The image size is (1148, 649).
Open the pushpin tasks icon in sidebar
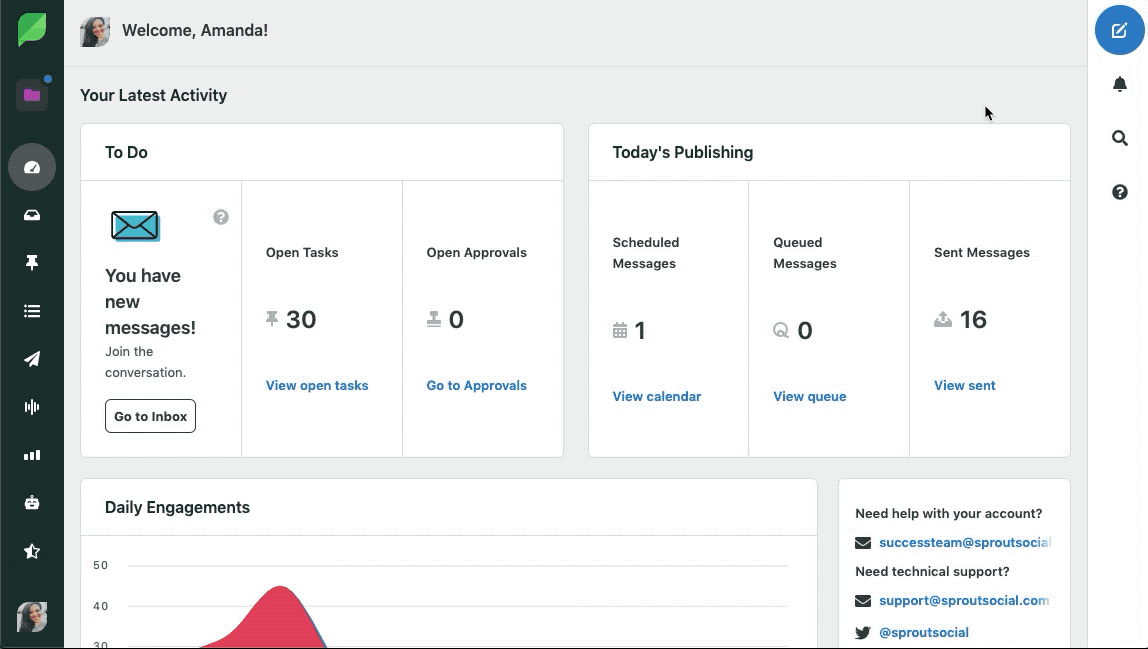(x=32, y=262)
